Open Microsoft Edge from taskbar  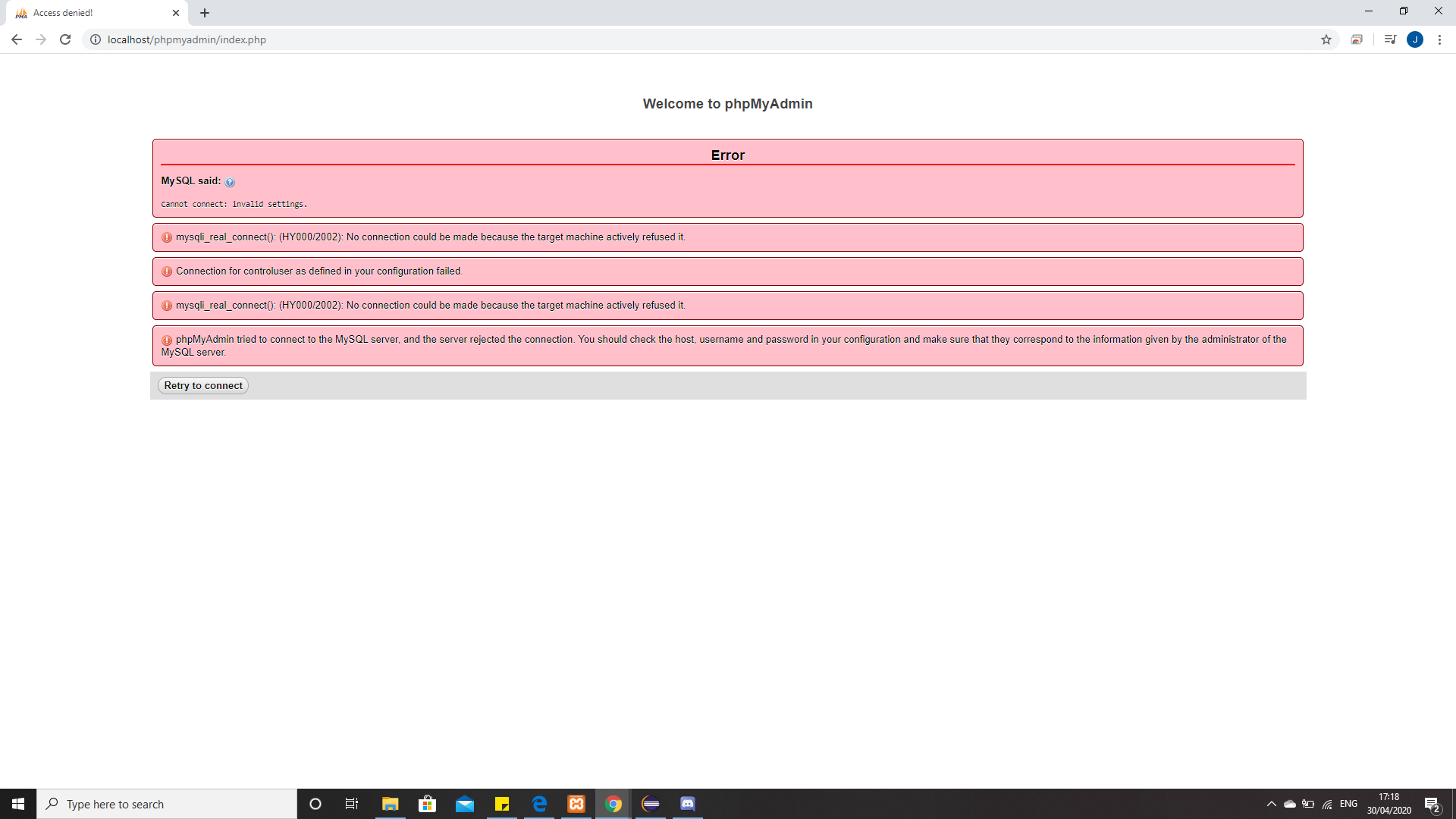[x=539, y=804]
